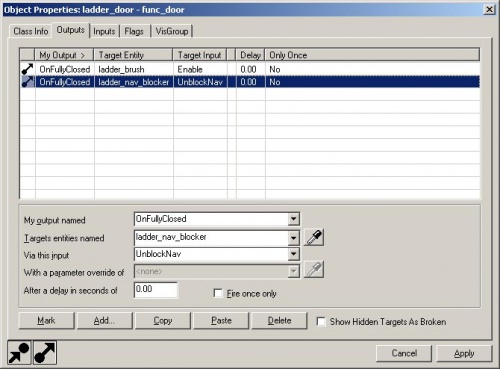
Task: Click the output arrow icon at bottom left
Action: click(45, 352)
